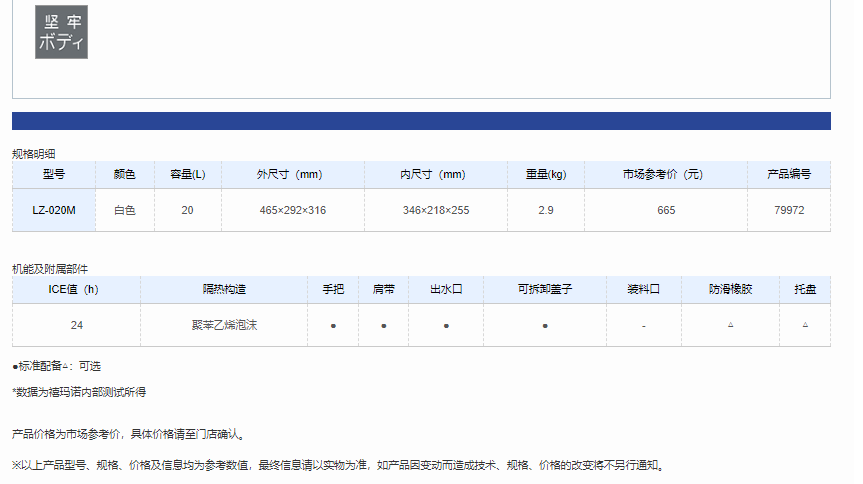The width and height of the screenshot is (863, 484).
Task: Click the inner dimension 346×218×255
Action: pyautogui.click(x=436, y=210)
